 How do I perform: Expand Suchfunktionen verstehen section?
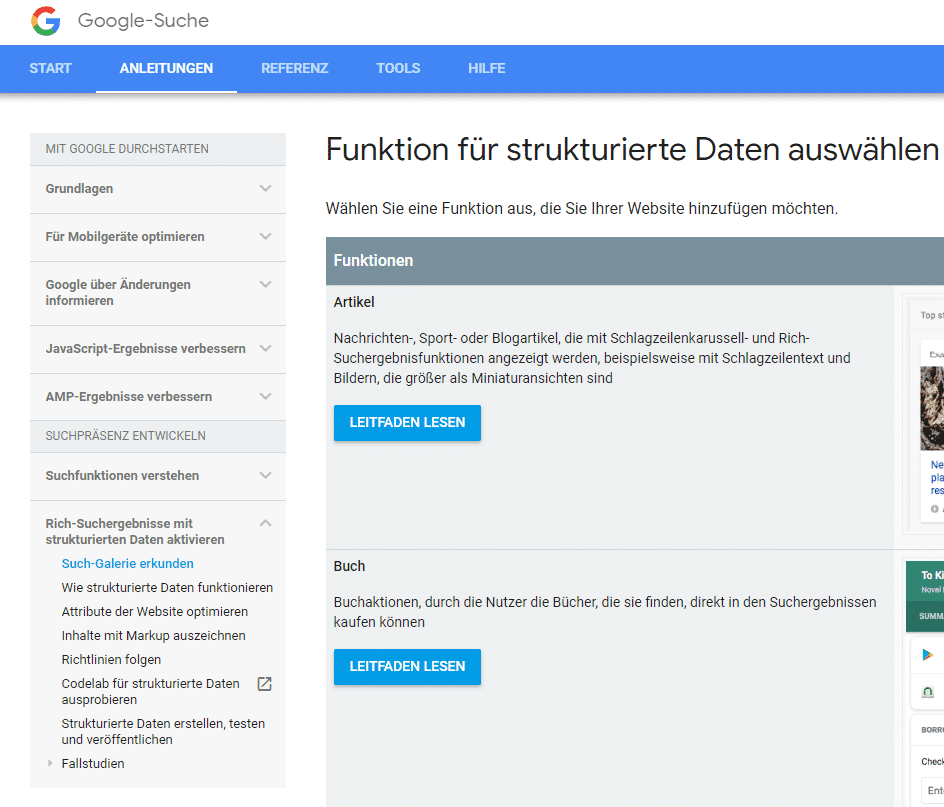[x=266, y=475]
